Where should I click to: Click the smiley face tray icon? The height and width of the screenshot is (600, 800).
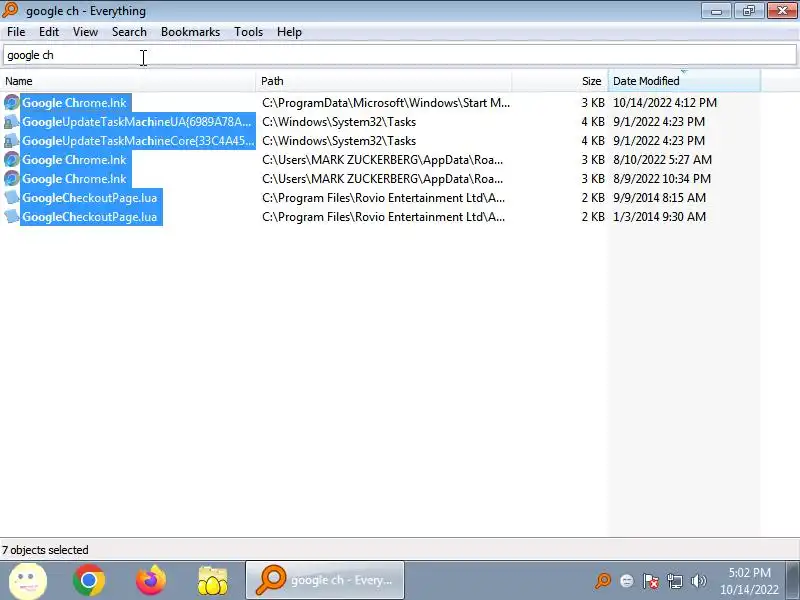pyautogui.click(x=627, y=581)
